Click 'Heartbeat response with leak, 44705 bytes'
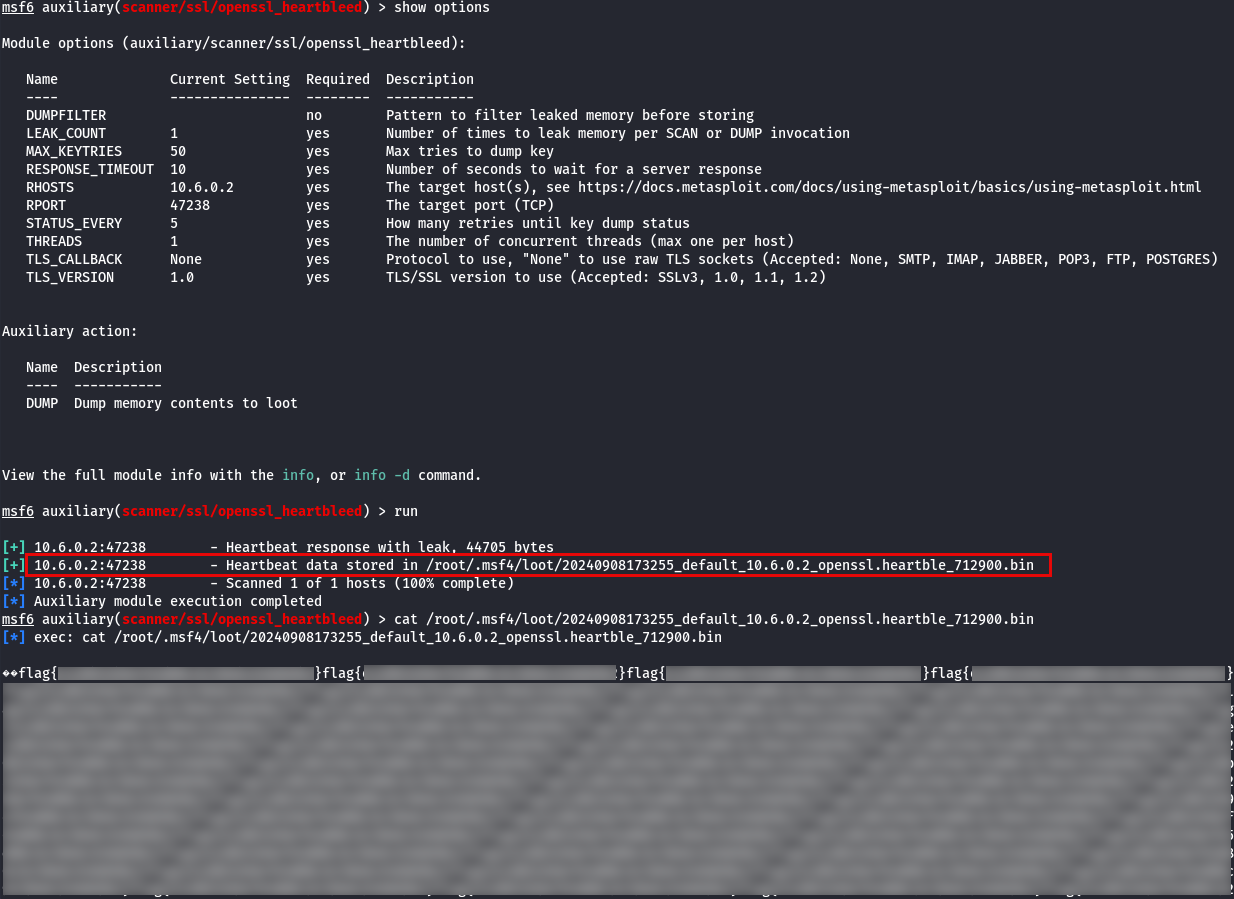 (390, 547)
